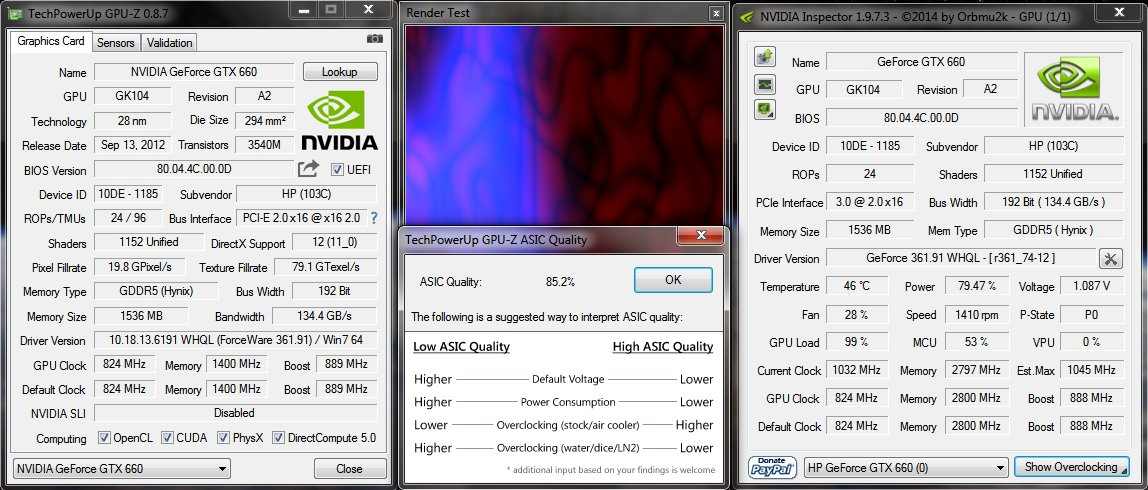The image size is (1148, 490).
Task: Click the GPU-Z Bus Interface PCI-E 2.0 value
Action: click(x=301, y=218)
